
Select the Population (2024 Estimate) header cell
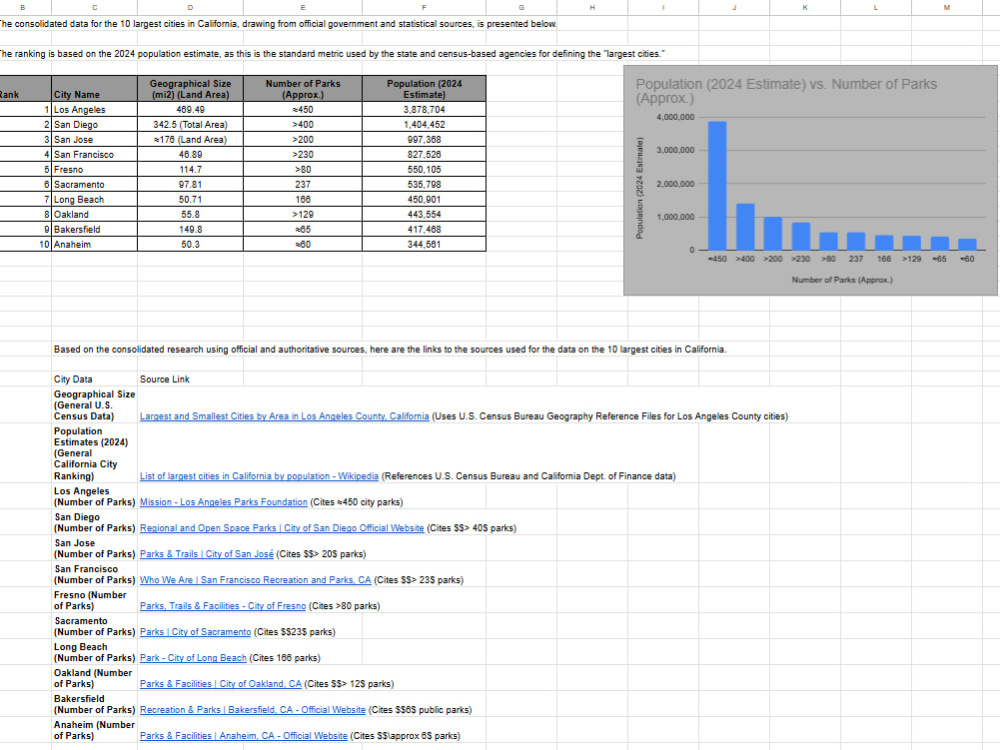(424, 89)
